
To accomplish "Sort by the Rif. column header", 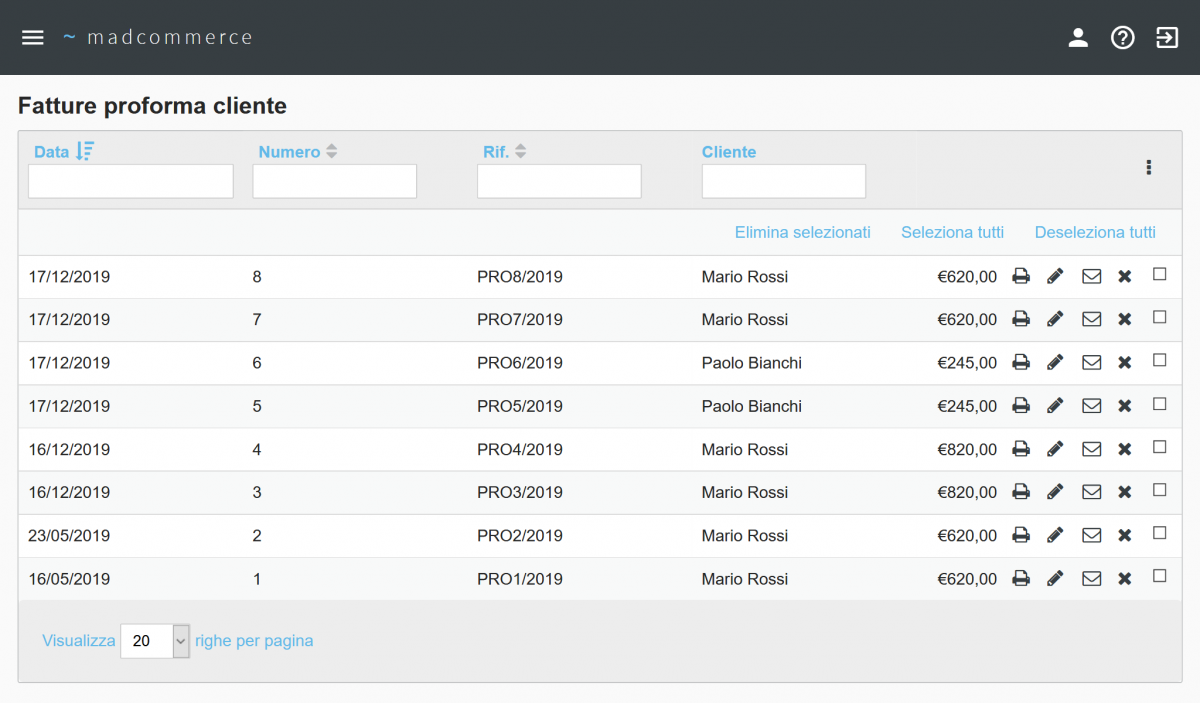I will point(504,152).
